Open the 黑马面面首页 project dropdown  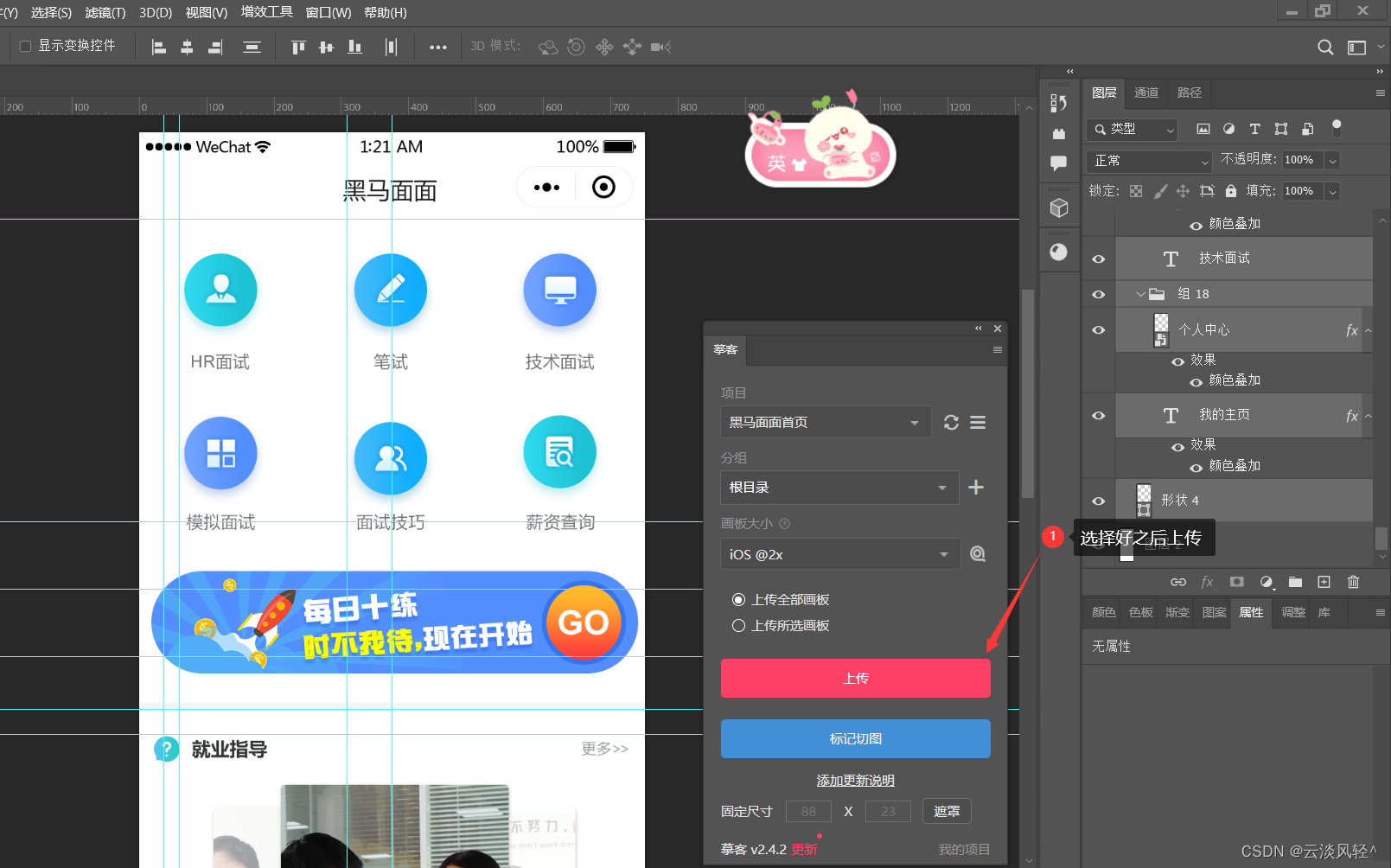(826, 423)
